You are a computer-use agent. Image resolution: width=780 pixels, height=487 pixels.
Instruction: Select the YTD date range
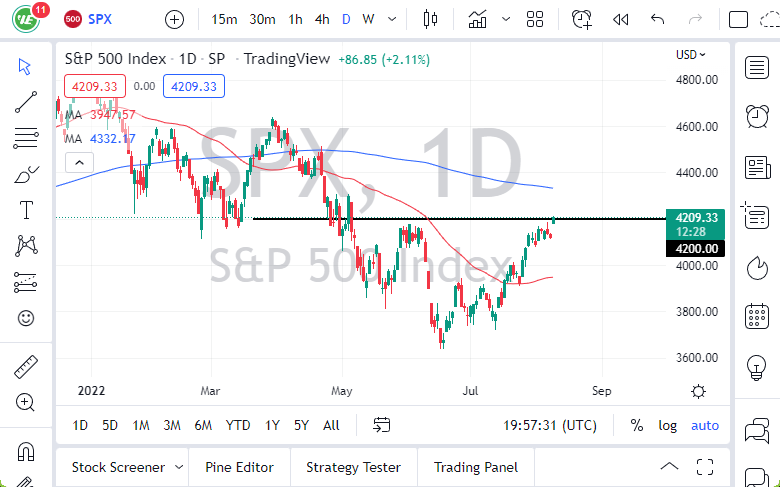(x=238, y=425)
